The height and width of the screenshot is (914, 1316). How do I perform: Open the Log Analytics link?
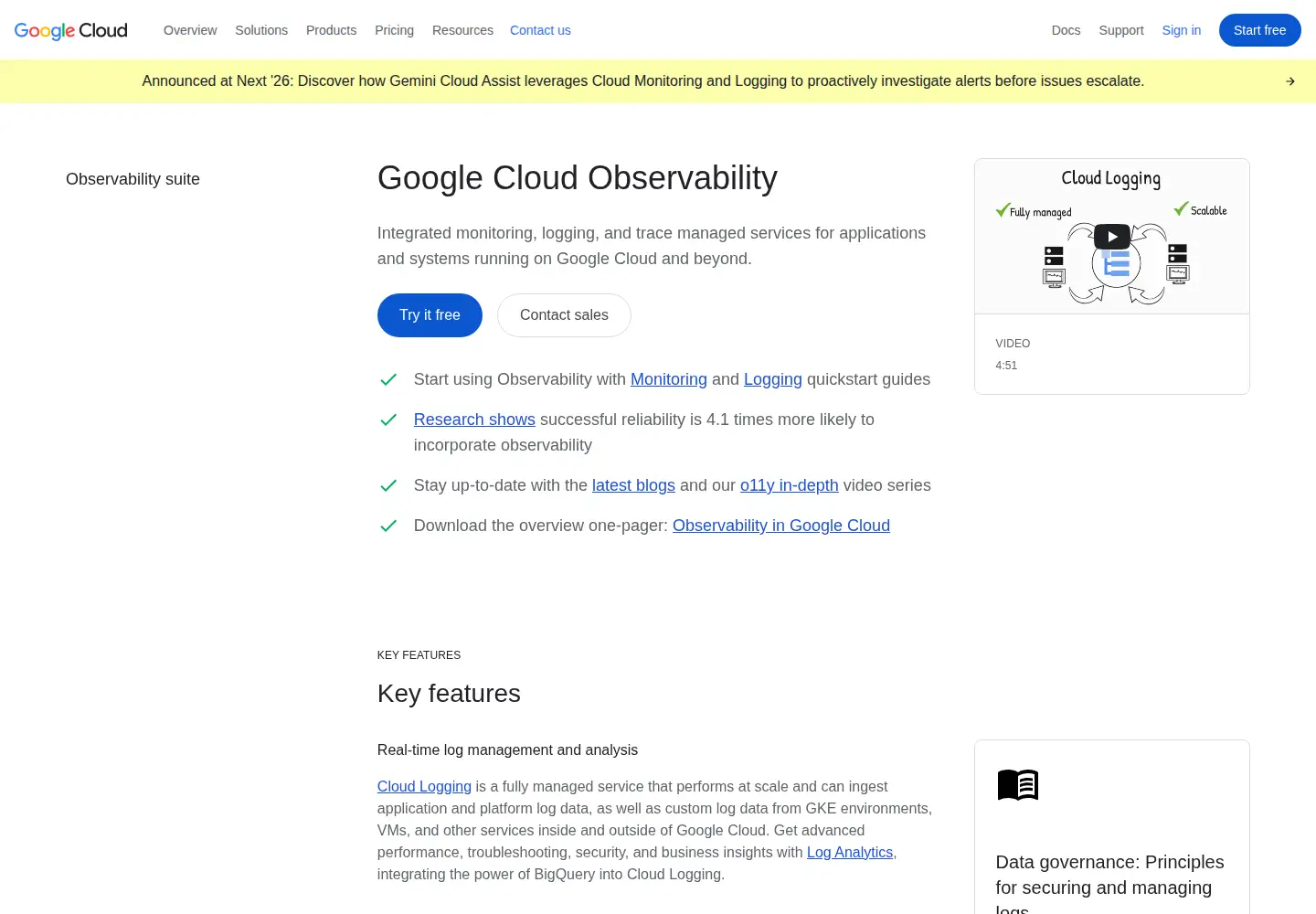point(850,853)
